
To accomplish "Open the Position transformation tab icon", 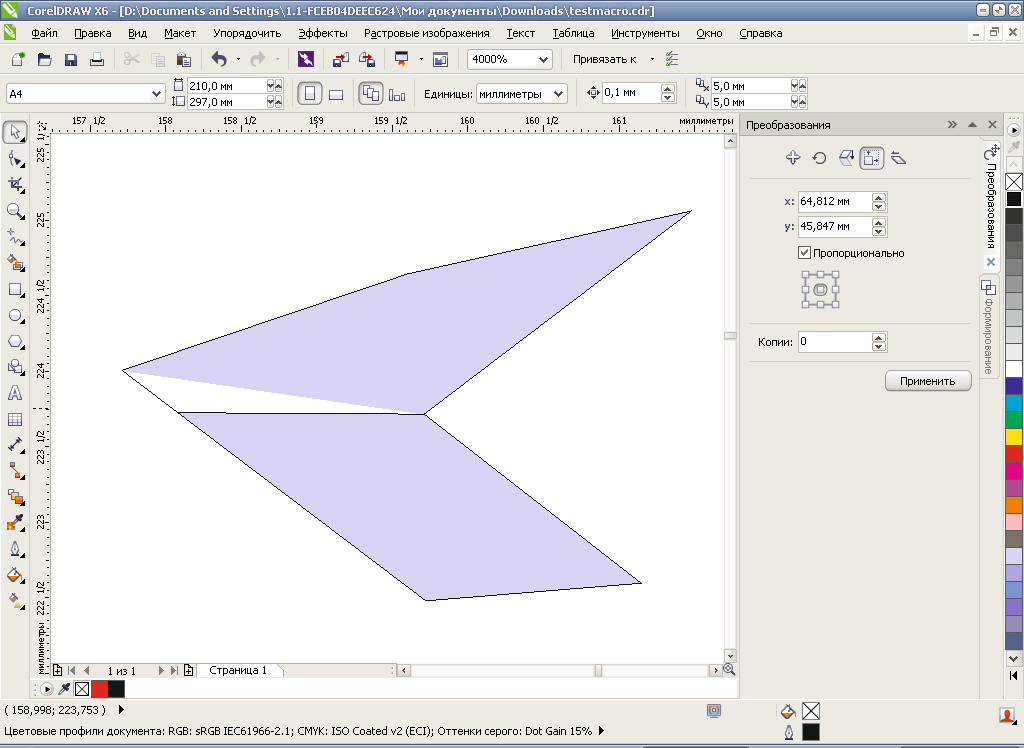I will 793,157.
